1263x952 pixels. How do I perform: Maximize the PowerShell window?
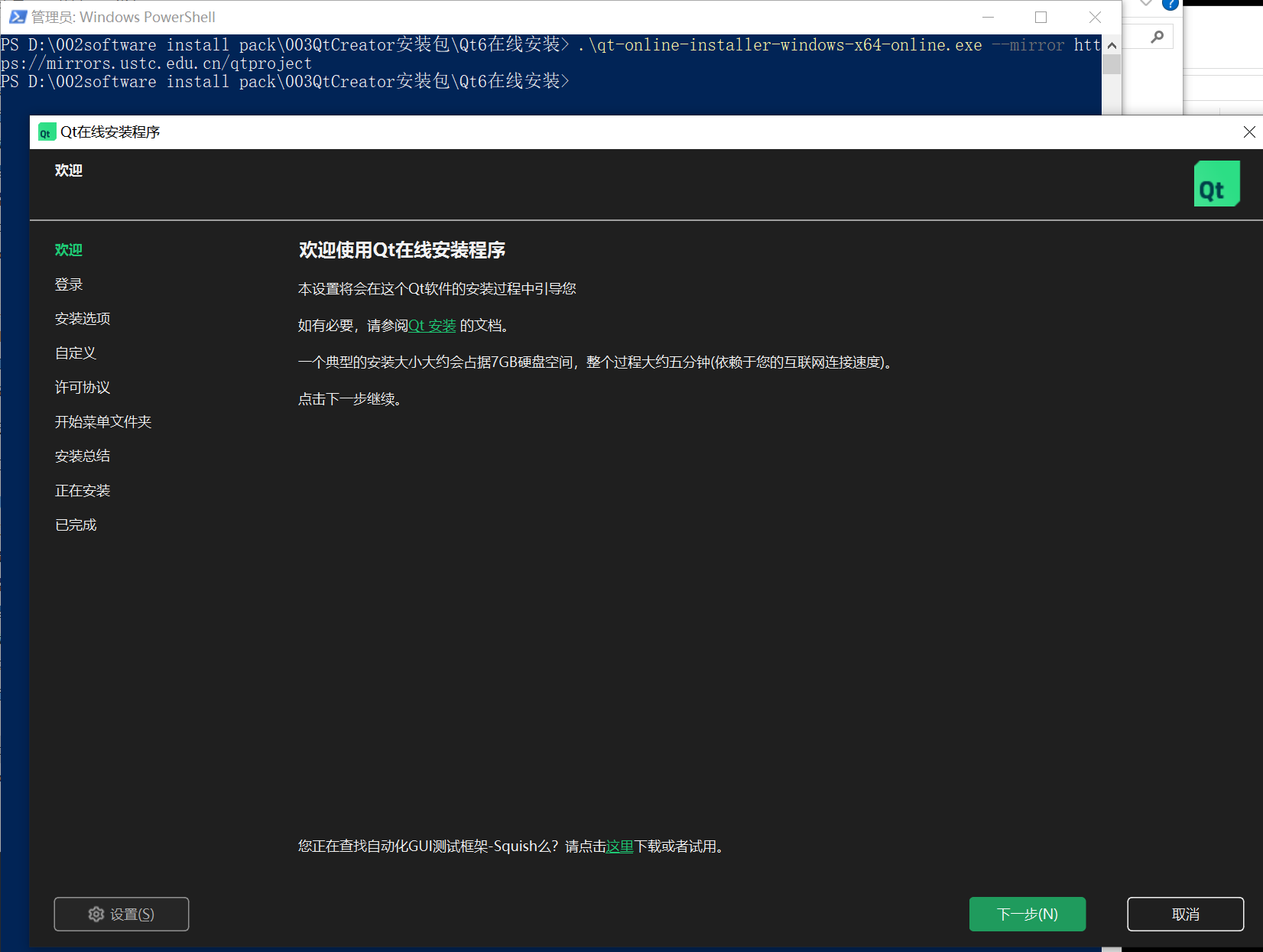[x=1041, y=17]
